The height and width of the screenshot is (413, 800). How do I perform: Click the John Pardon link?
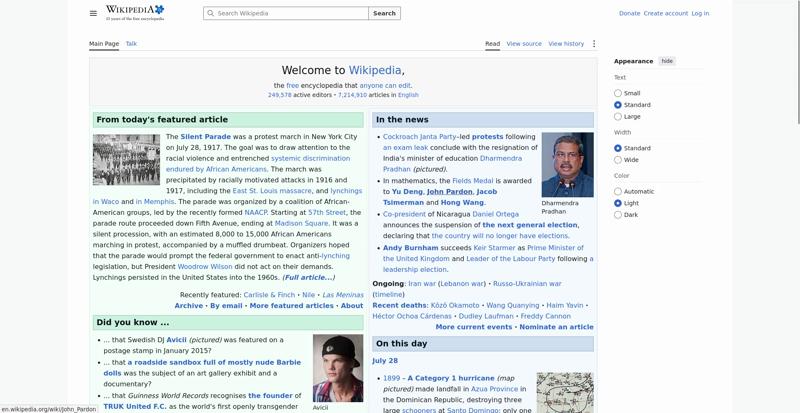(x=449, y=192)
